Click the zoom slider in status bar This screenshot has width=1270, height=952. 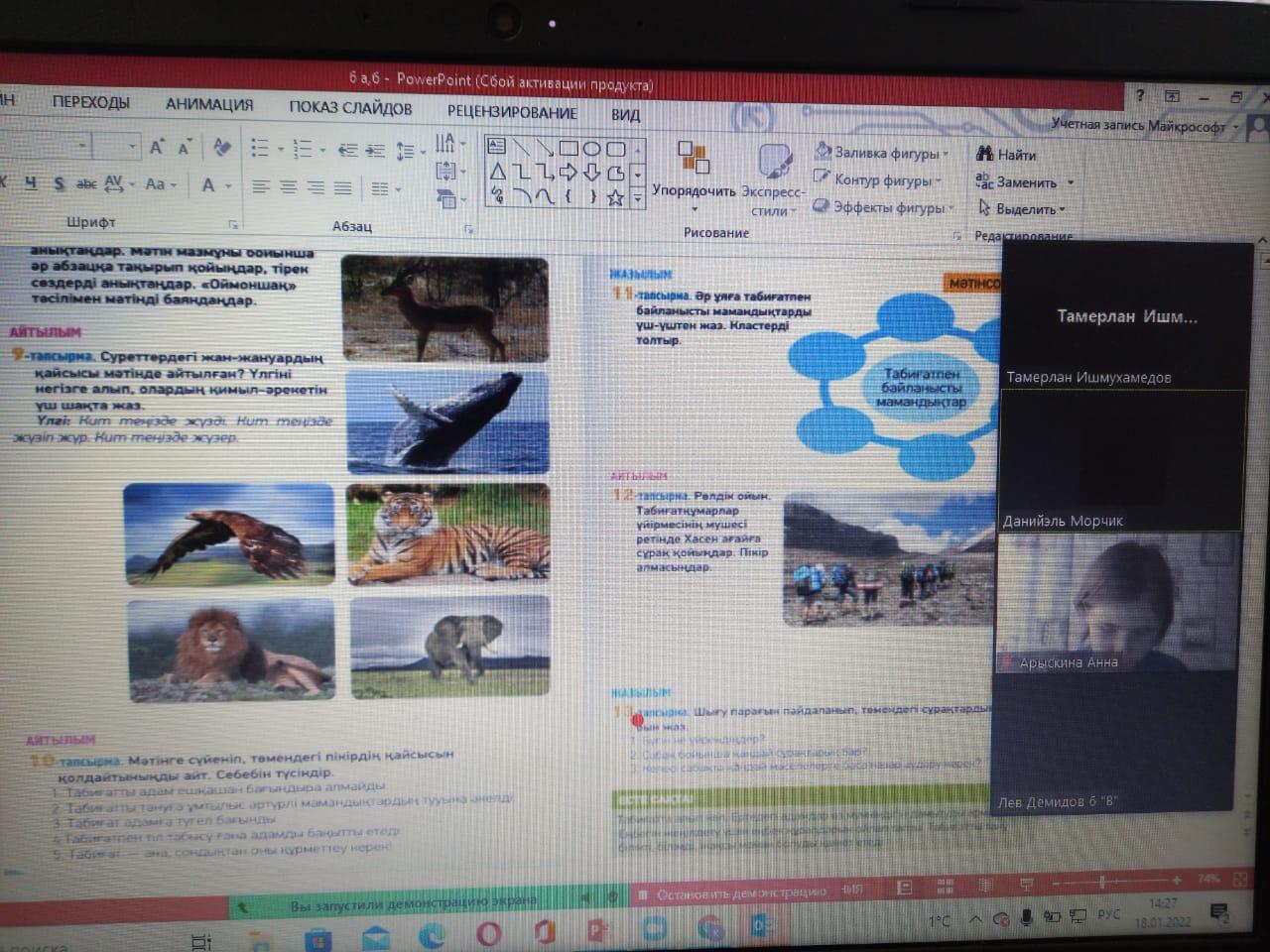(x=1101, y=881)
